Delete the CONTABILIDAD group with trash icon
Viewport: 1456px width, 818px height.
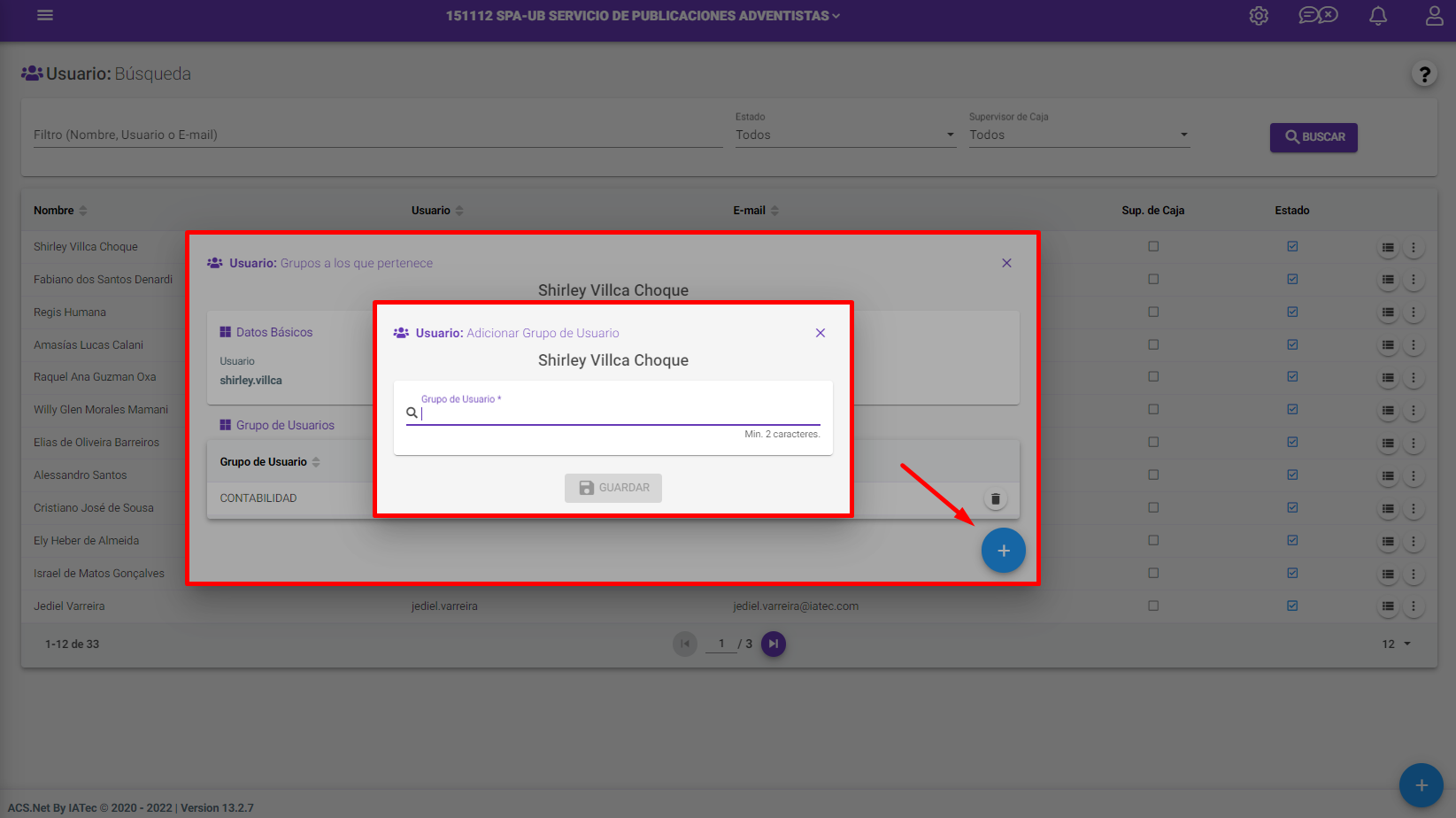[x=996, y=499]
